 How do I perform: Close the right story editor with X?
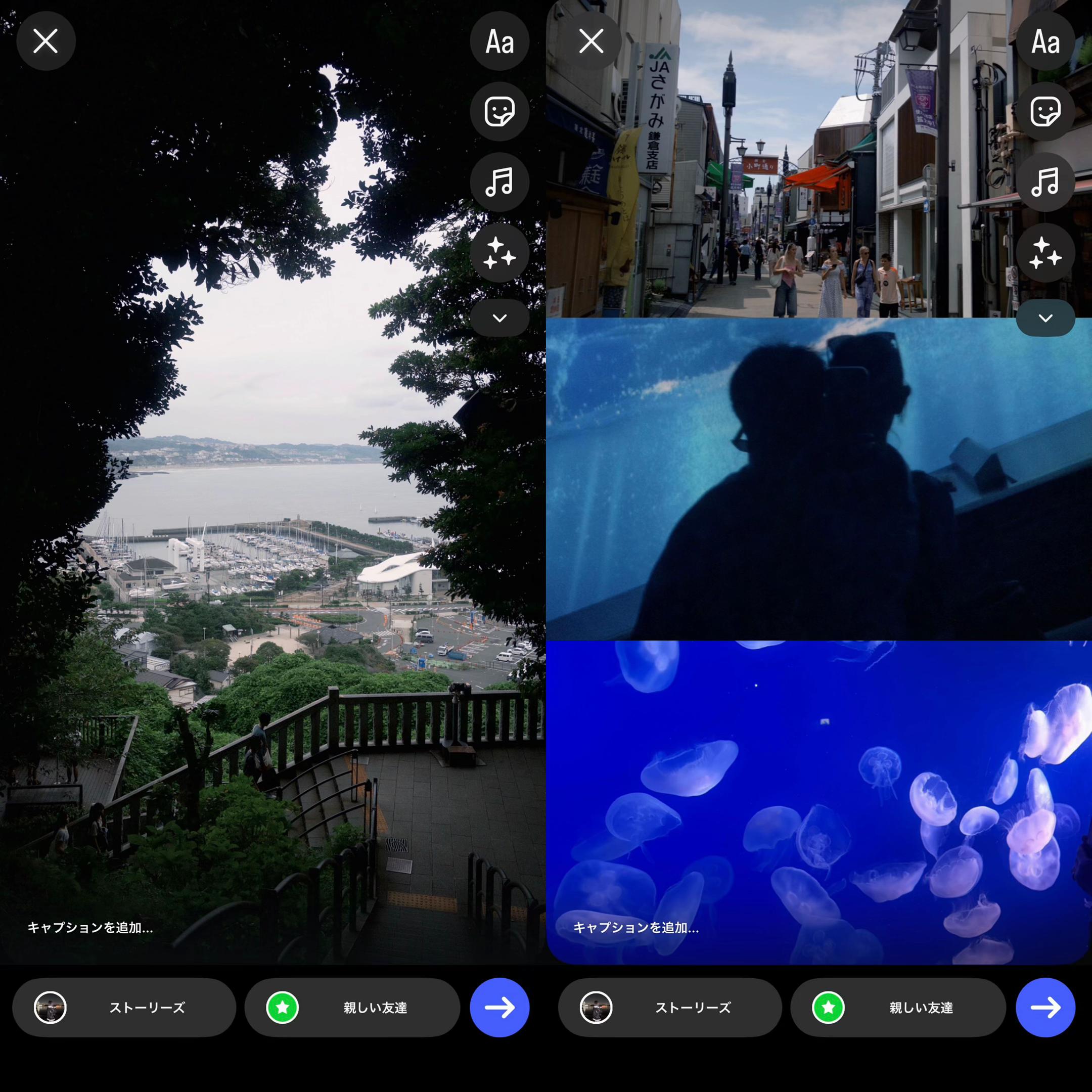(x=592, y=41)
